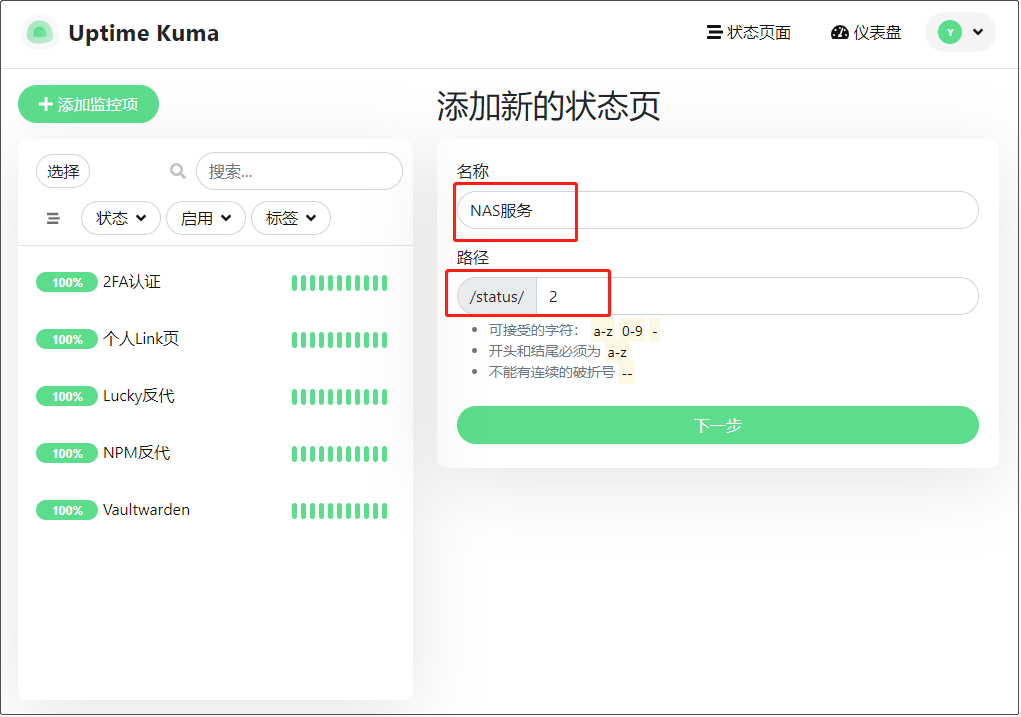Click the 名称 name input field
Viewport: 1021px width, 717px height.
(718, 210)
